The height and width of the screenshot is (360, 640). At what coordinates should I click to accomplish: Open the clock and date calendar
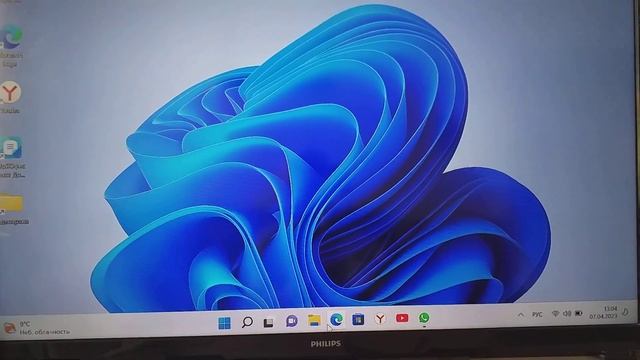pos(604,313)
